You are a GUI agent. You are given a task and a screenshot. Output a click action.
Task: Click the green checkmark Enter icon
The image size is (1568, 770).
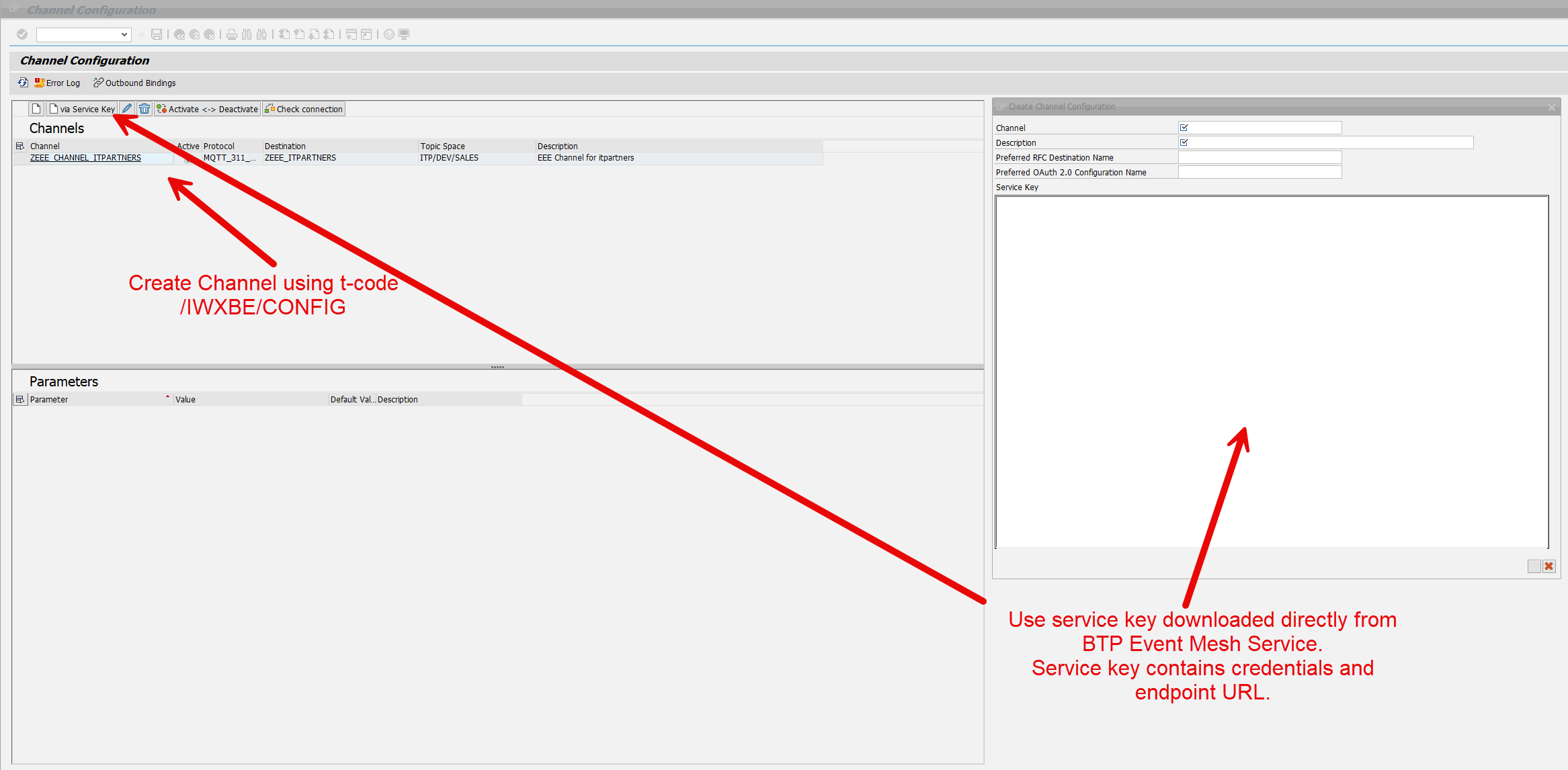coord(22,34)
